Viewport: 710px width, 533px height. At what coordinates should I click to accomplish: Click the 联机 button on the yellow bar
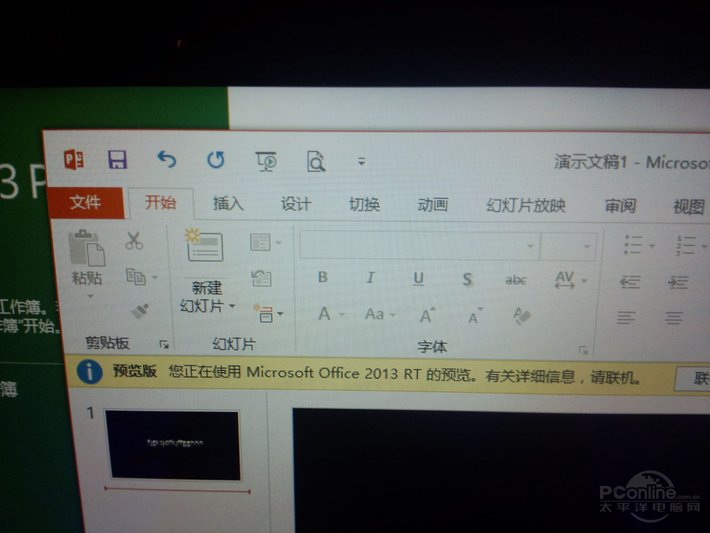[693, 378]
